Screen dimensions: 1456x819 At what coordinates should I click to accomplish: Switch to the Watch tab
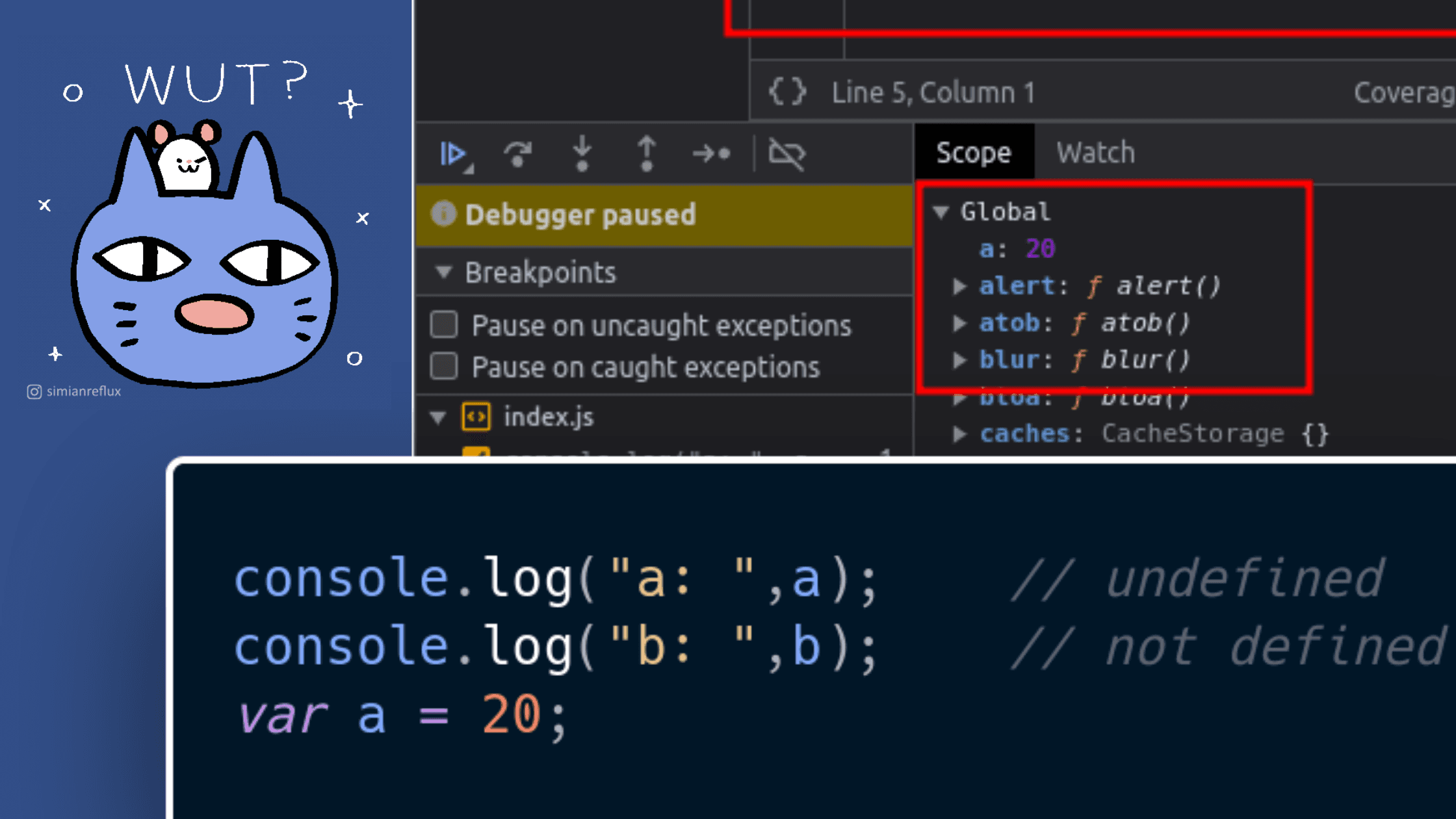click(x=1095, y=153)
